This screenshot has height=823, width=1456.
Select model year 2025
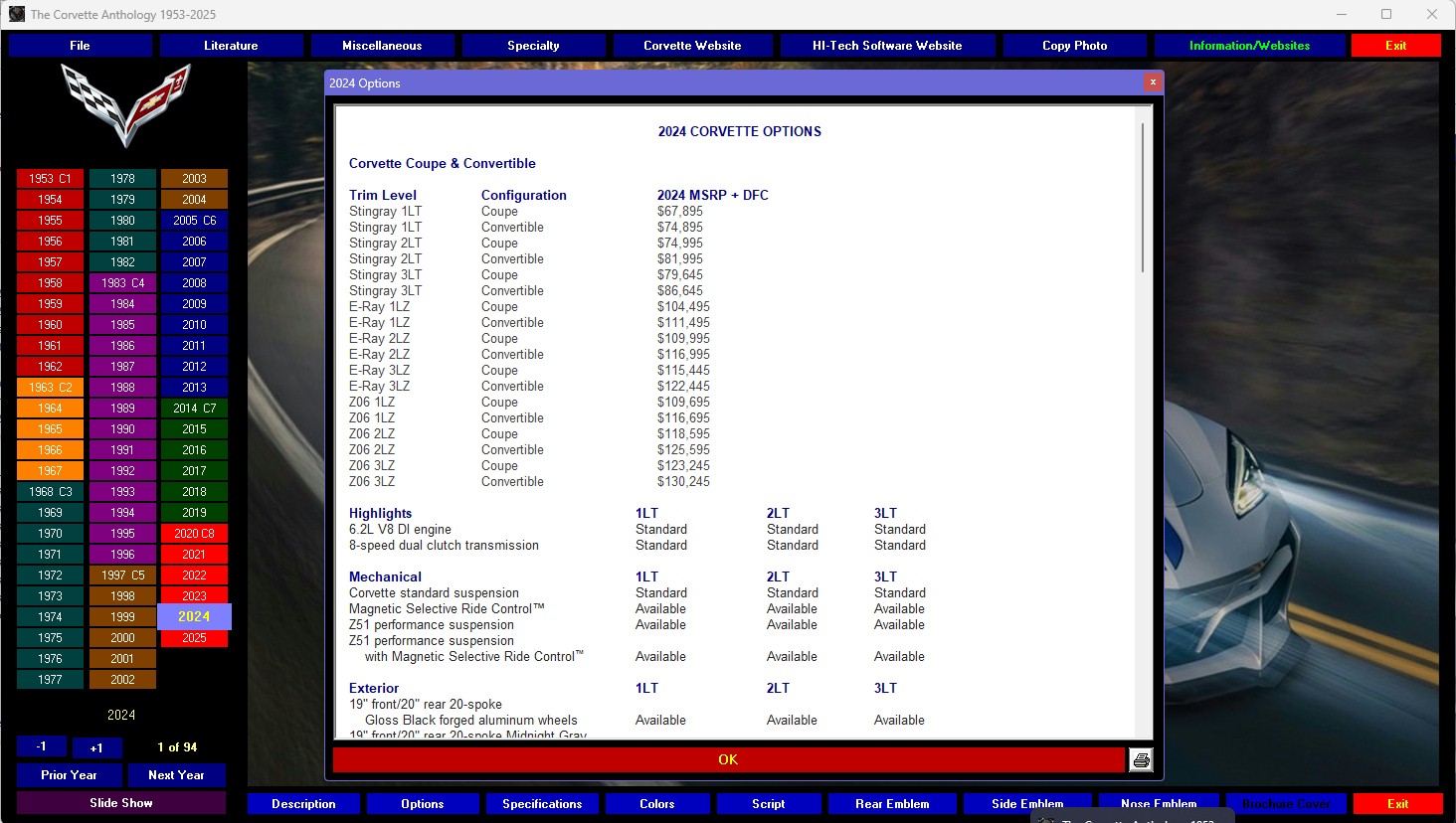point(194,638)
